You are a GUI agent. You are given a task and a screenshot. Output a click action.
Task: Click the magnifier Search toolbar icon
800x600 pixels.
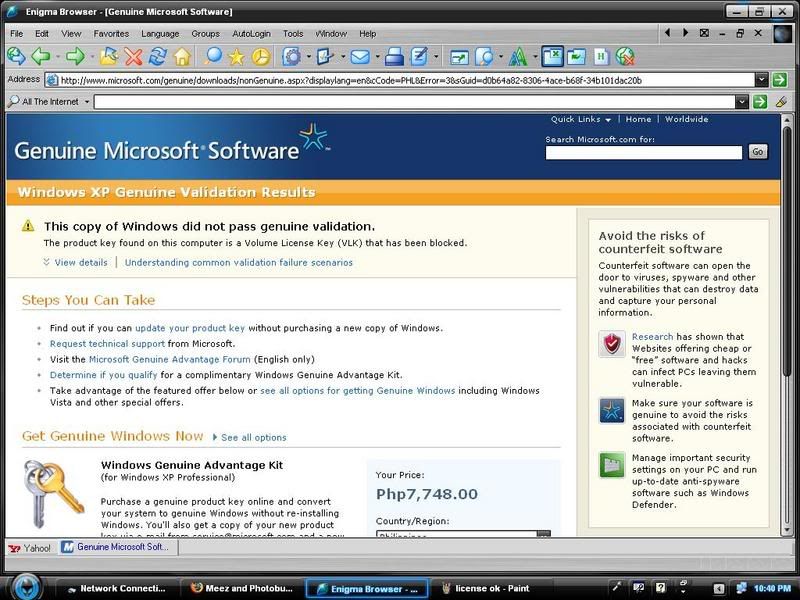pyautogui.click(x=213, y=57)
